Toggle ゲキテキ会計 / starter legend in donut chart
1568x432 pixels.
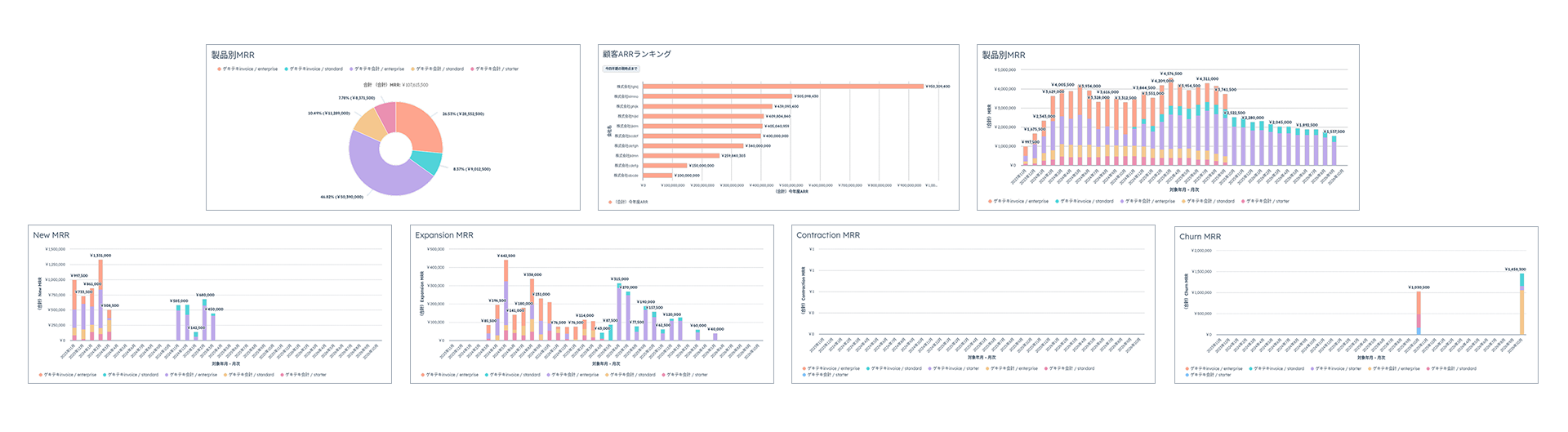pyautogui.click(x=495, y=69)
